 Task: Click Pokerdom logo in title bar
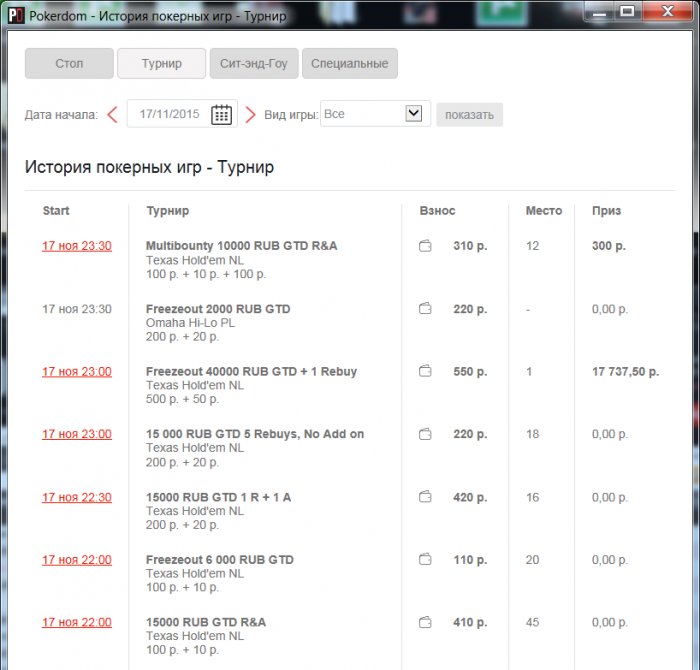16,16
